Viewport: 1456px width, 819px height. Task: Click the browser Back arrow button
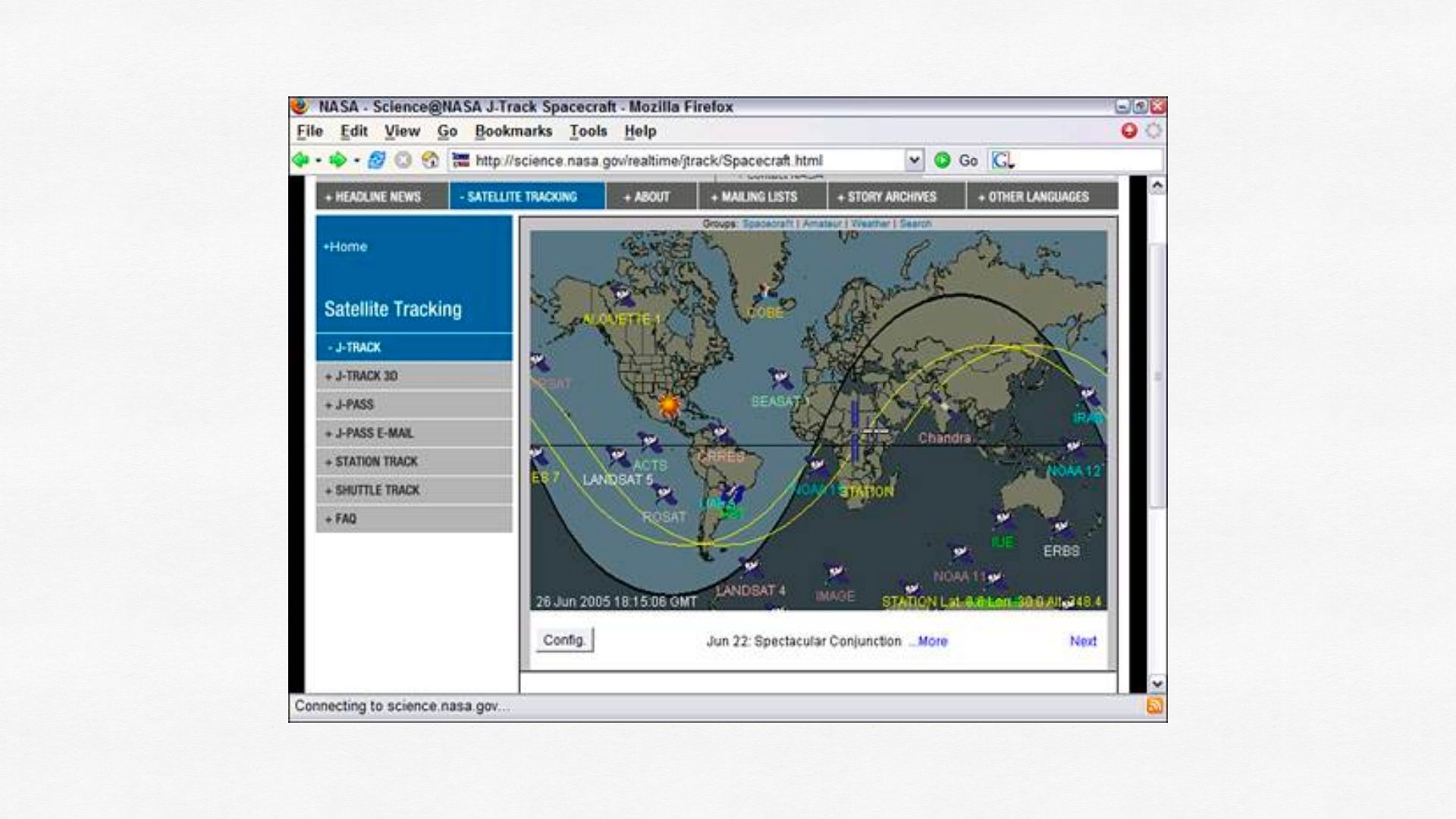301,160
